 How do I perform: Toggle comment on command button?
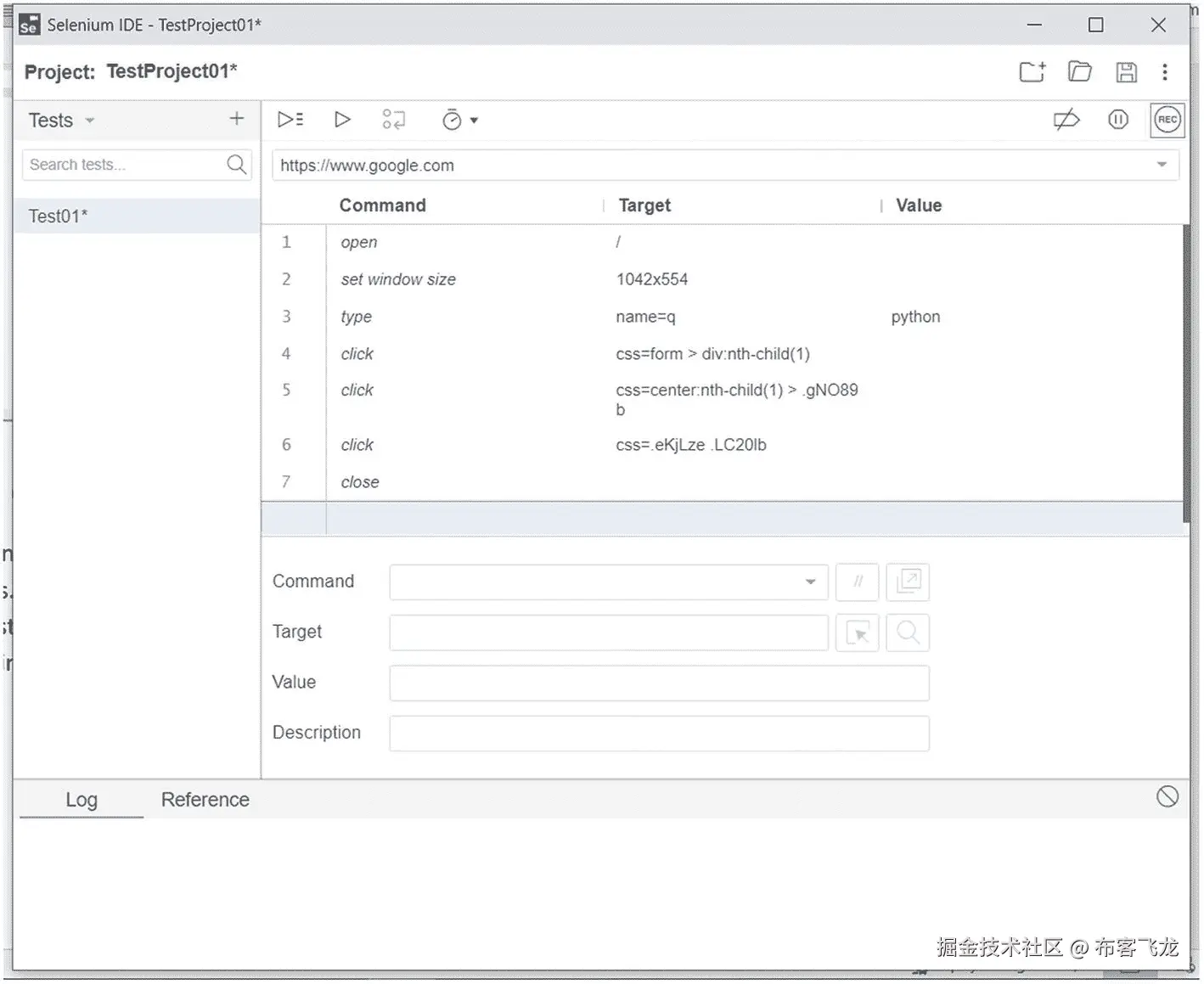[857, 582]
